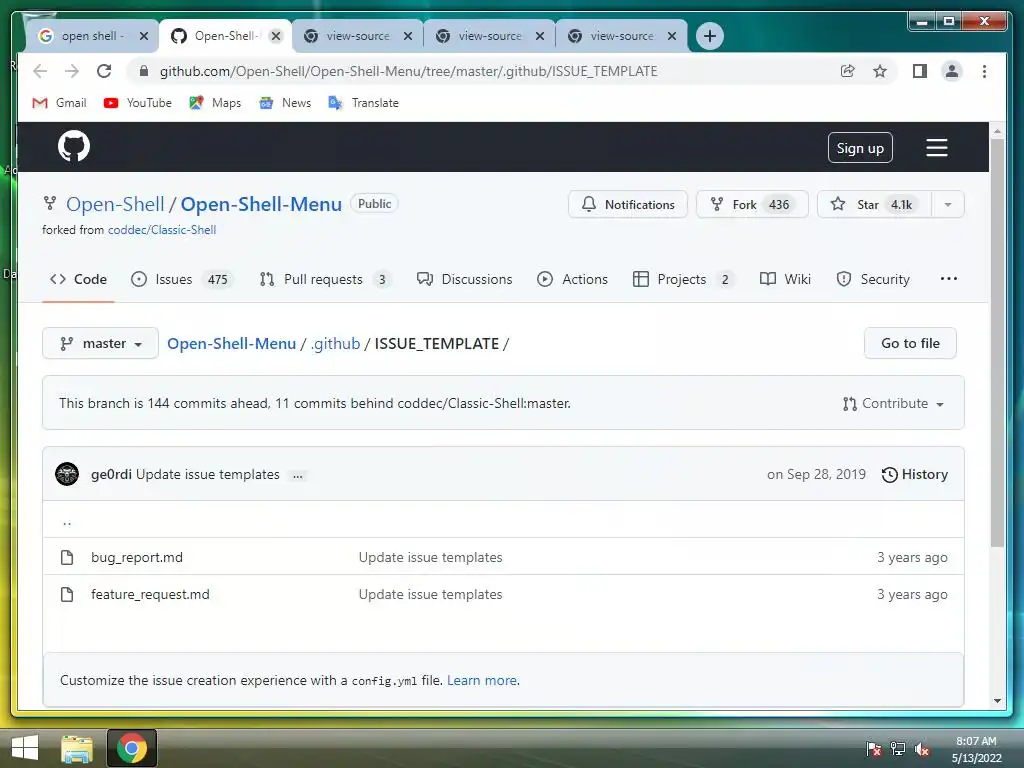This screenshot has height=768, width=1024.
Task: Switch to the Code tab
Action: (78, 280)
